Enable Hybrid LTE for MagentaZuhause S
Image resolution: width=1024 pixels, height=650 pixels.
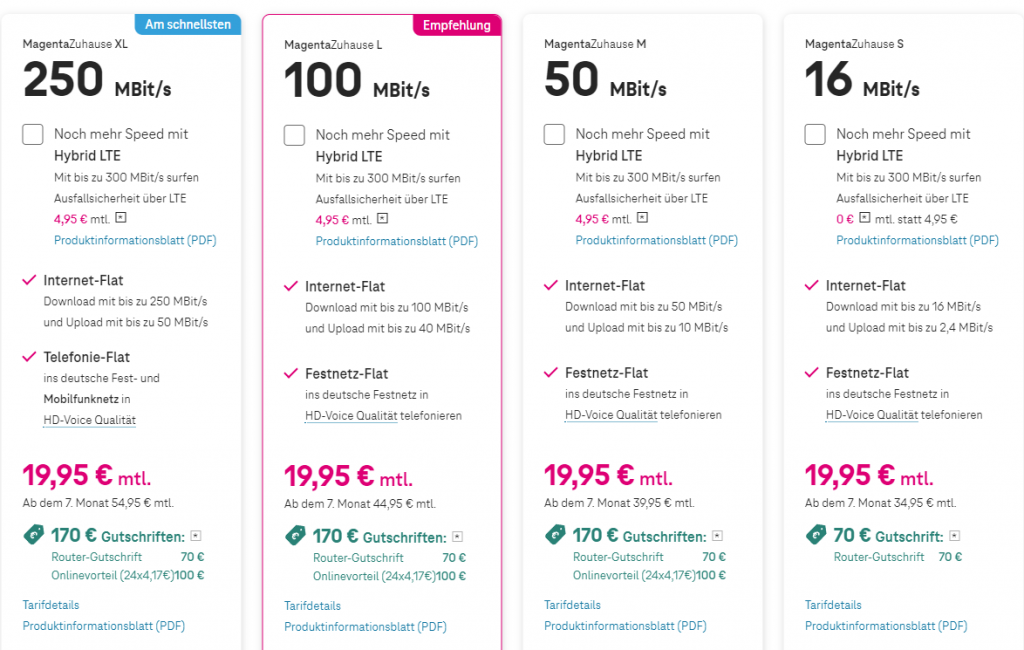(815, 134)
